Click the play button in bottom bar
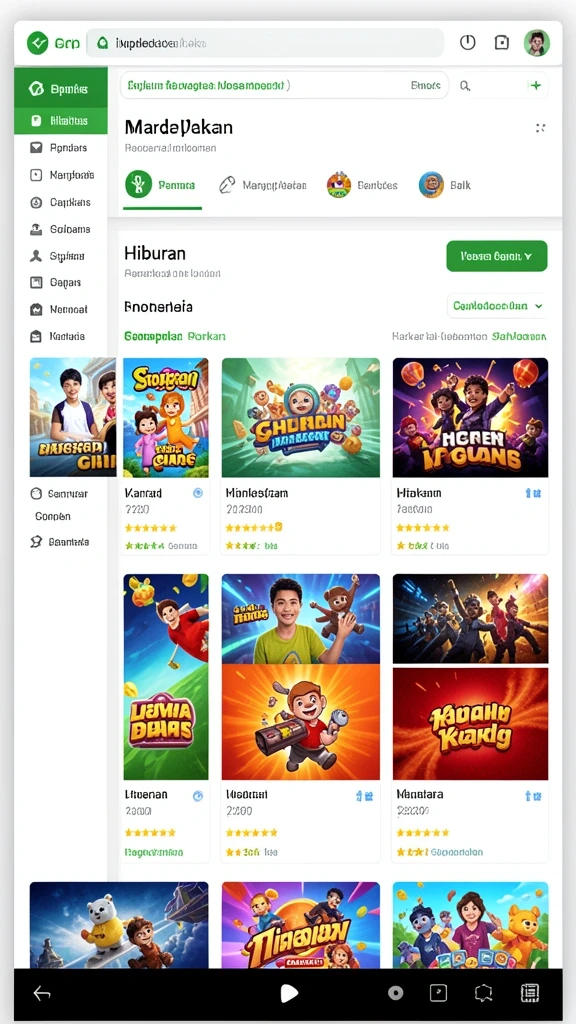 pyautogui.click(x=288, y=993)
